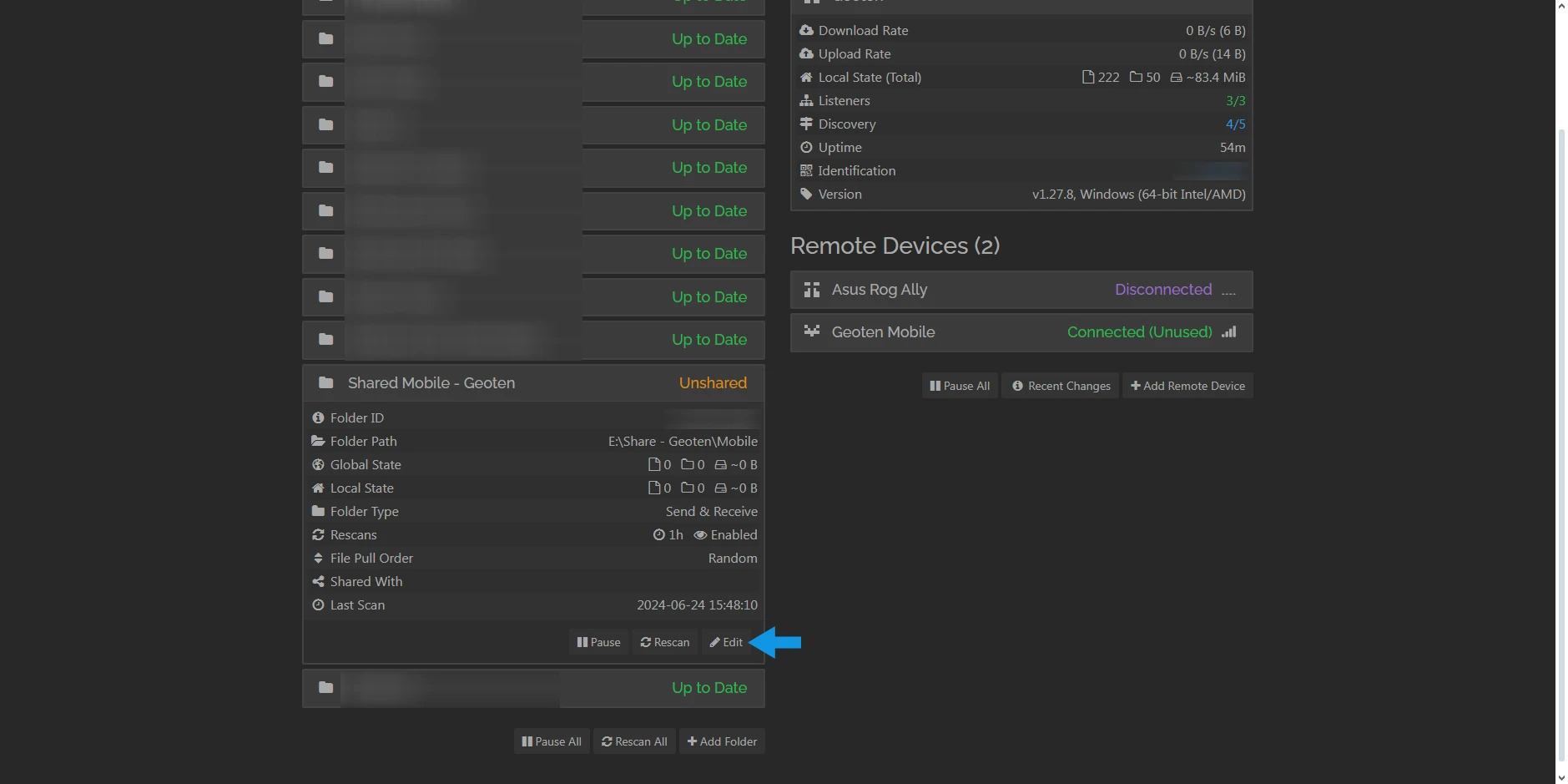Click the Edit button marked by the arrow
Viewport: 1568px width, 784px height.
pyautogui.click(x=725, y=642)
